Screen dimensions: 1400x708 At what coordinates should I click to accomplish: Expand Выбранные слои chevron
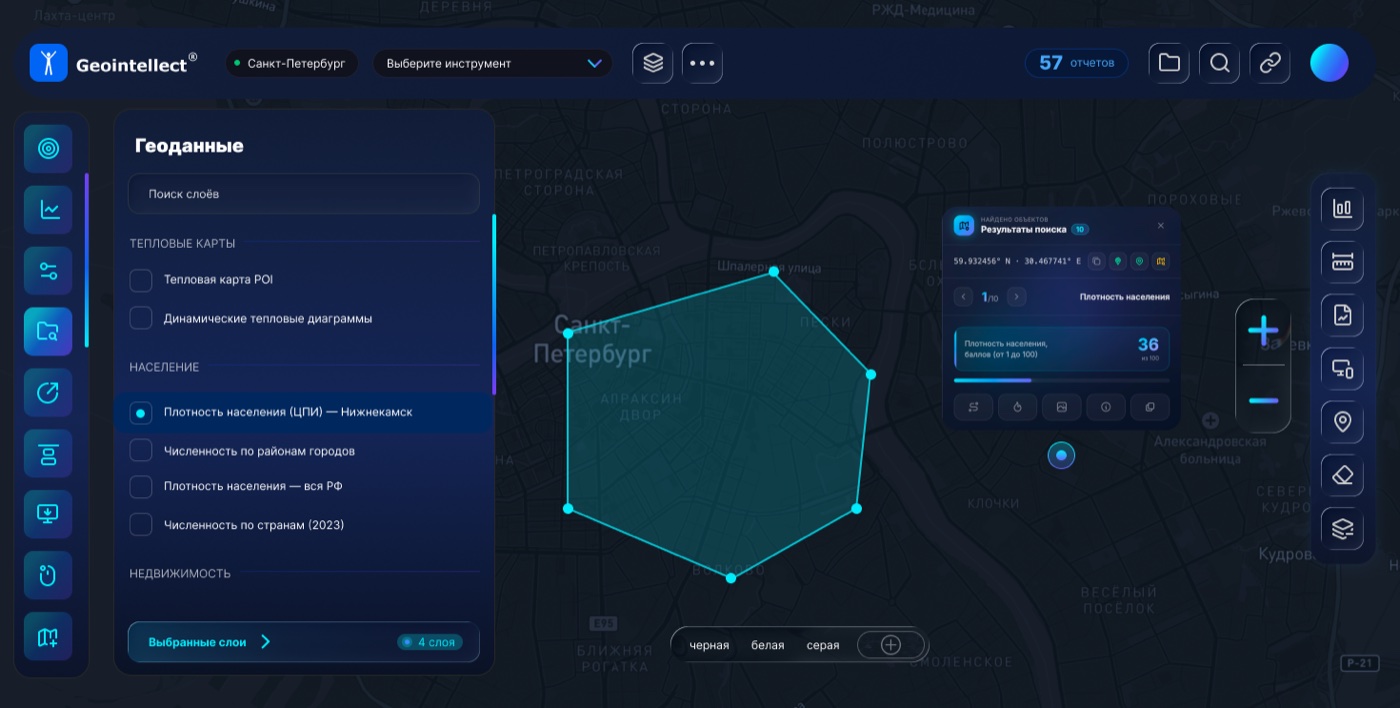tap(266, 642)
